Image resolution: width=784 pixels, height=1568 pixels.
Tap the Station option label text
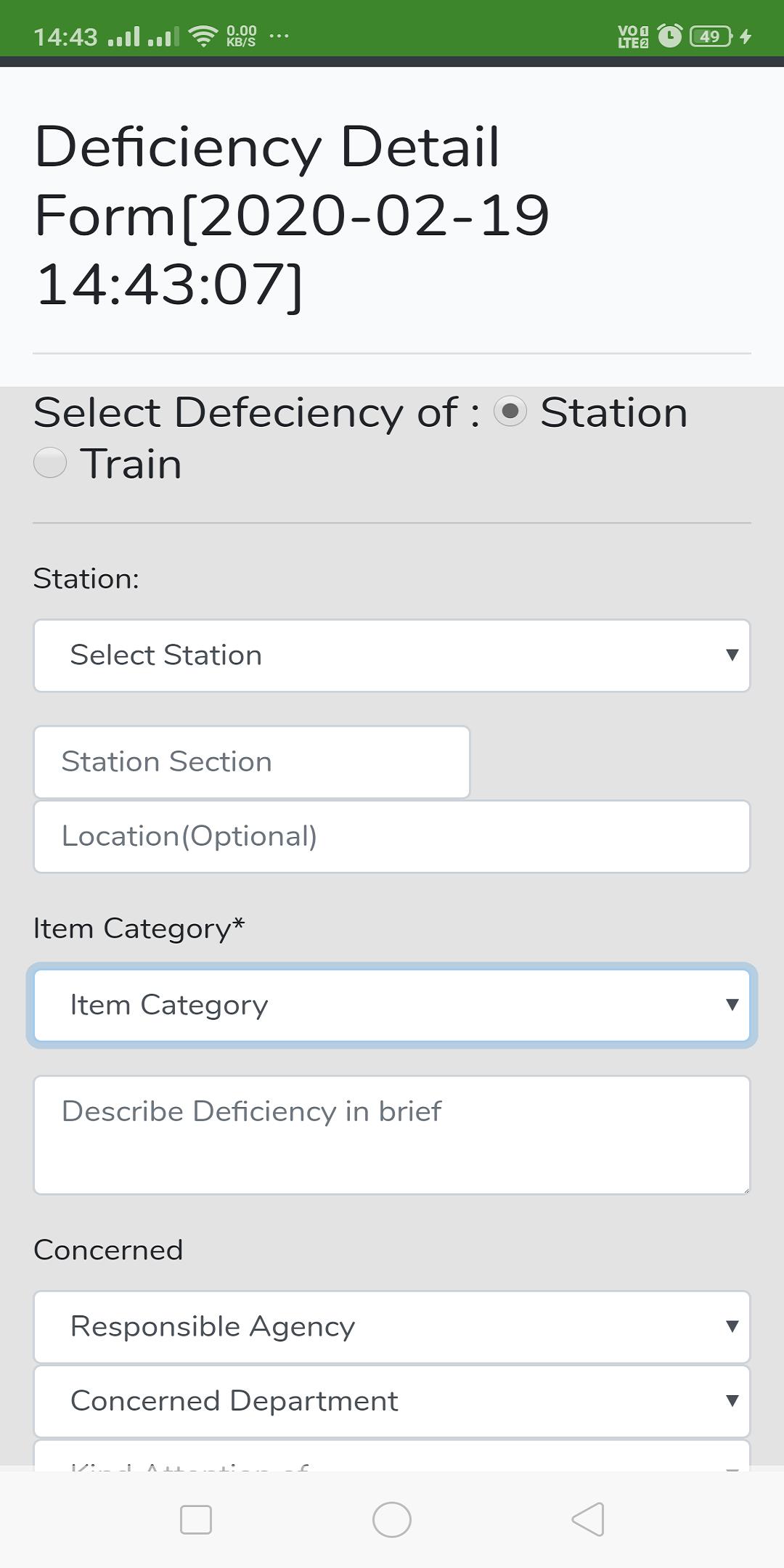point(614,412)
